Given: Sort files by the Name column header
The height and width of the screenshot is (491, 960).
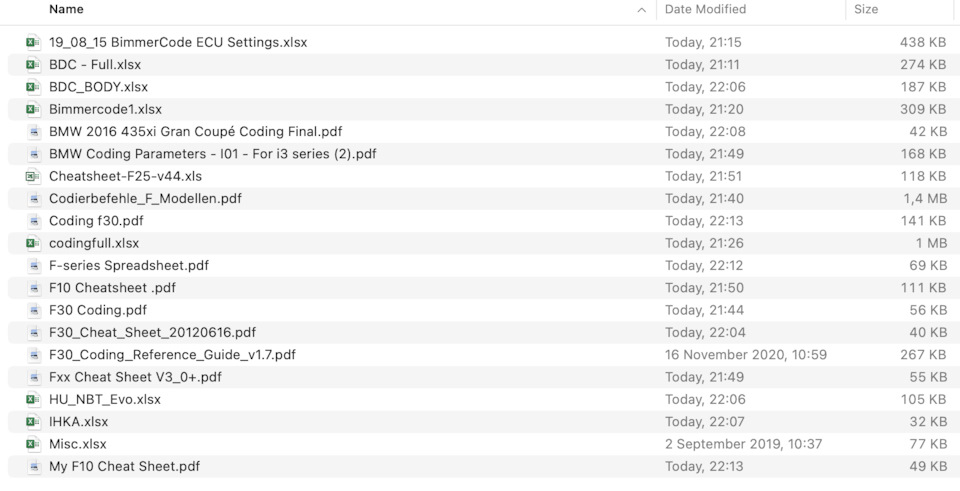Looking at the screenshot, I should pos(66,9).
